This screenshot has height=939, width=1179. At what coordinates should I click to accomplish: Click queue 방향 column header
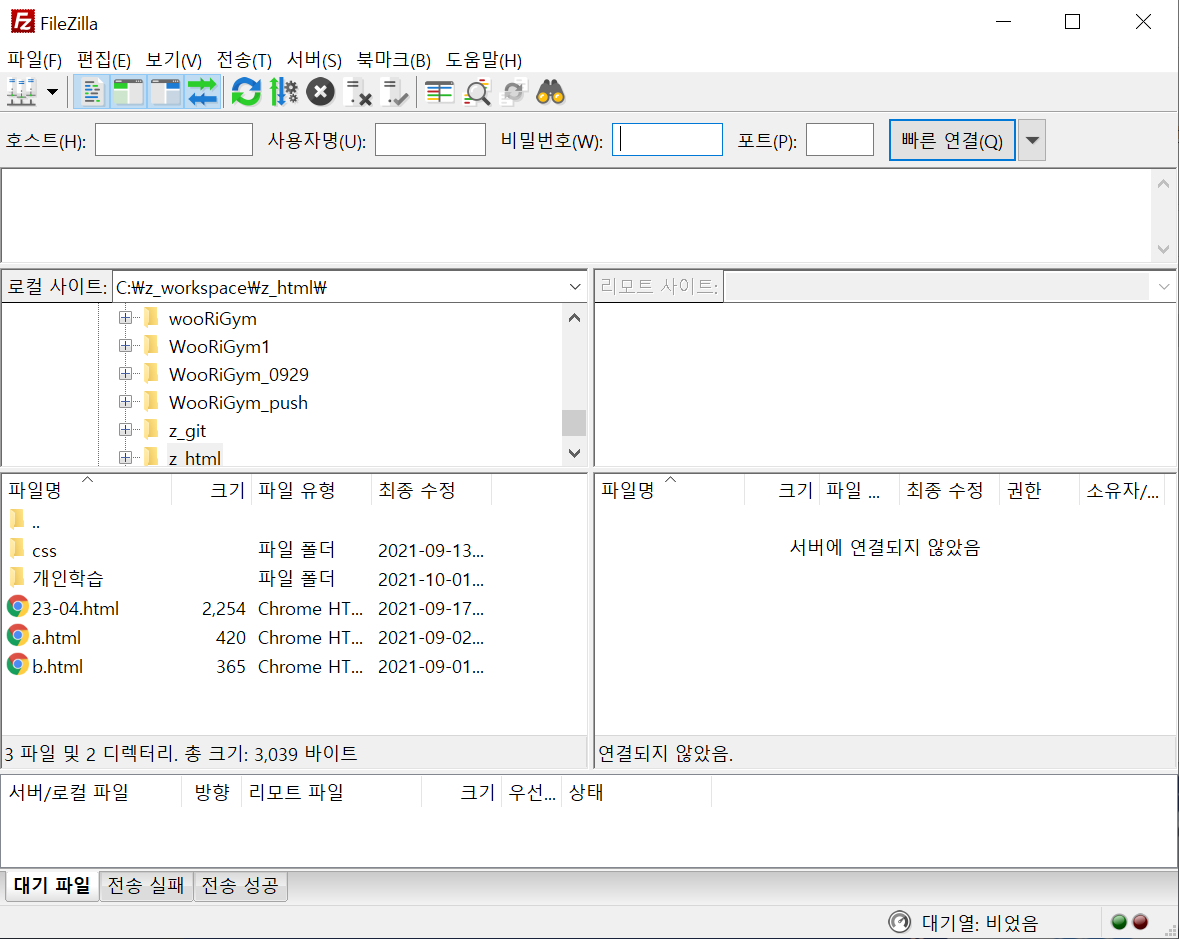point(211,792)
